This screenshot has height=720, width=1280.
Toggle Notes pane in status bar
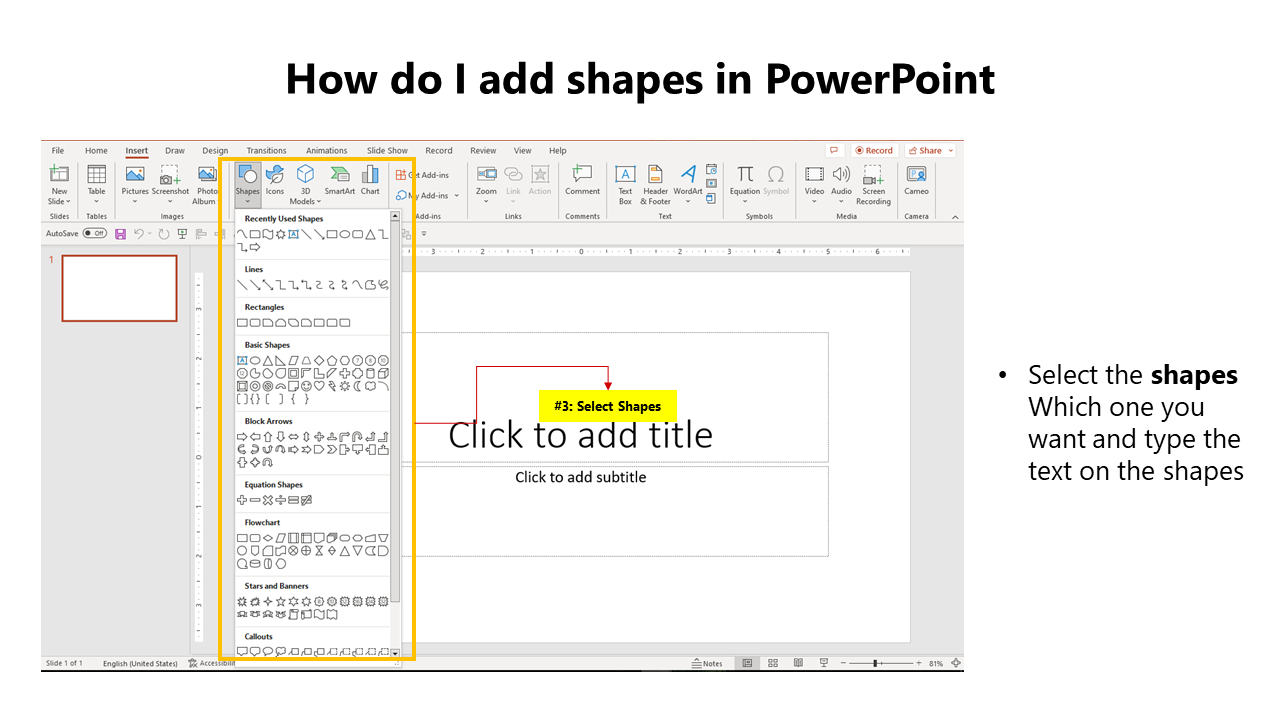tap(708, 663)
